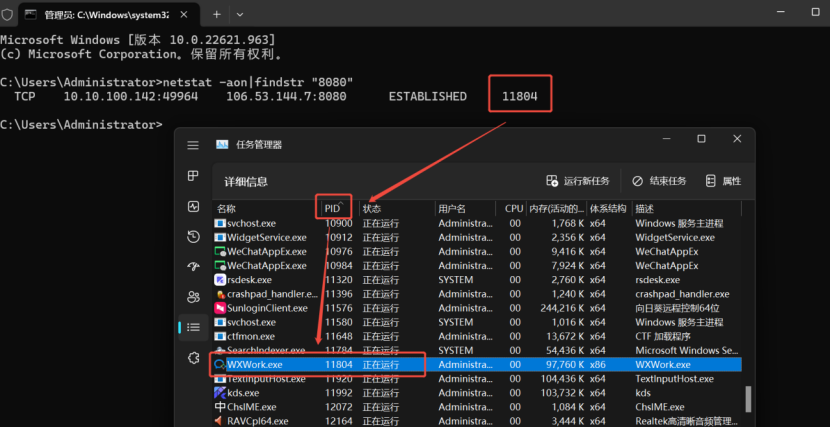Select SunloginClient.exe process row
This screenshot has height=428, width=830.
(265, 308)
